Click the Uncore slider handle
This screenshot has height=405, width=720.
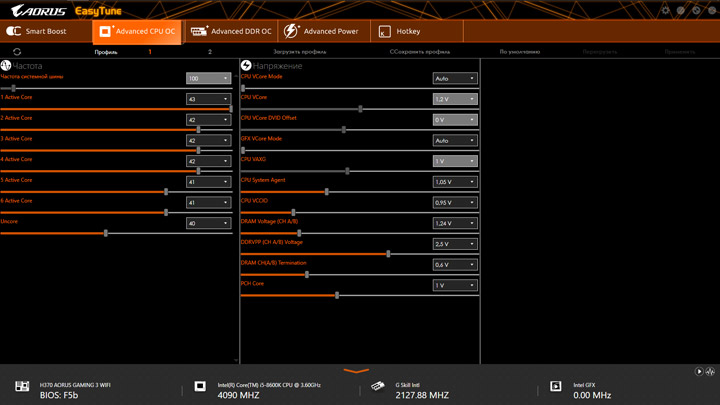[106, 233]
